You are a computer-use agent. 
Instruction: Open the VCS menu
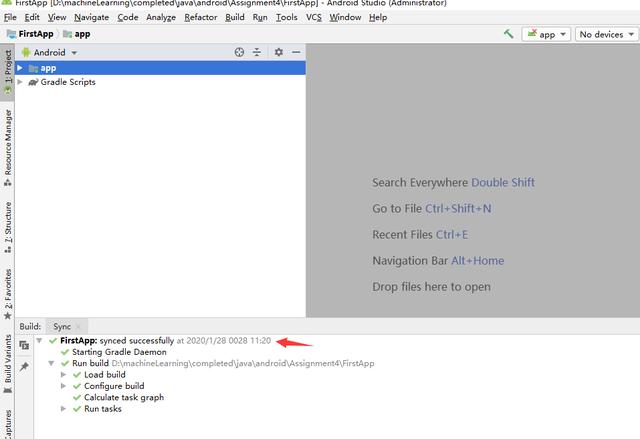tap(313, 18)
